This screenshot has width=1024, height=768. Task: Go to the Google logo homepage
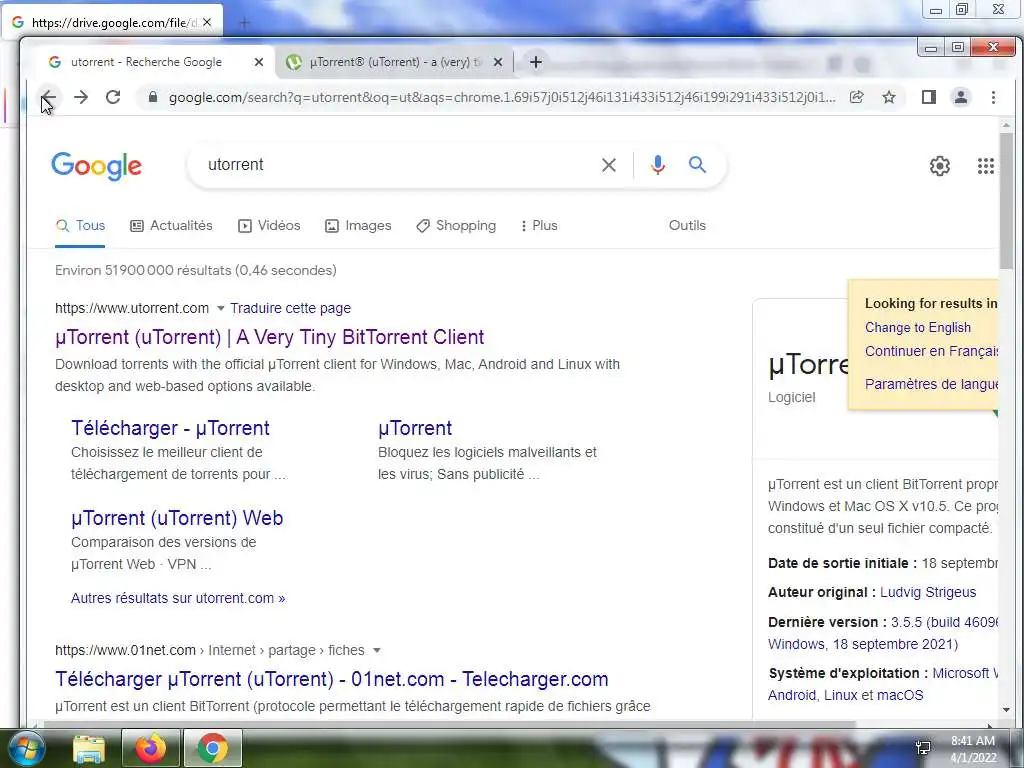tap(97, 166)
